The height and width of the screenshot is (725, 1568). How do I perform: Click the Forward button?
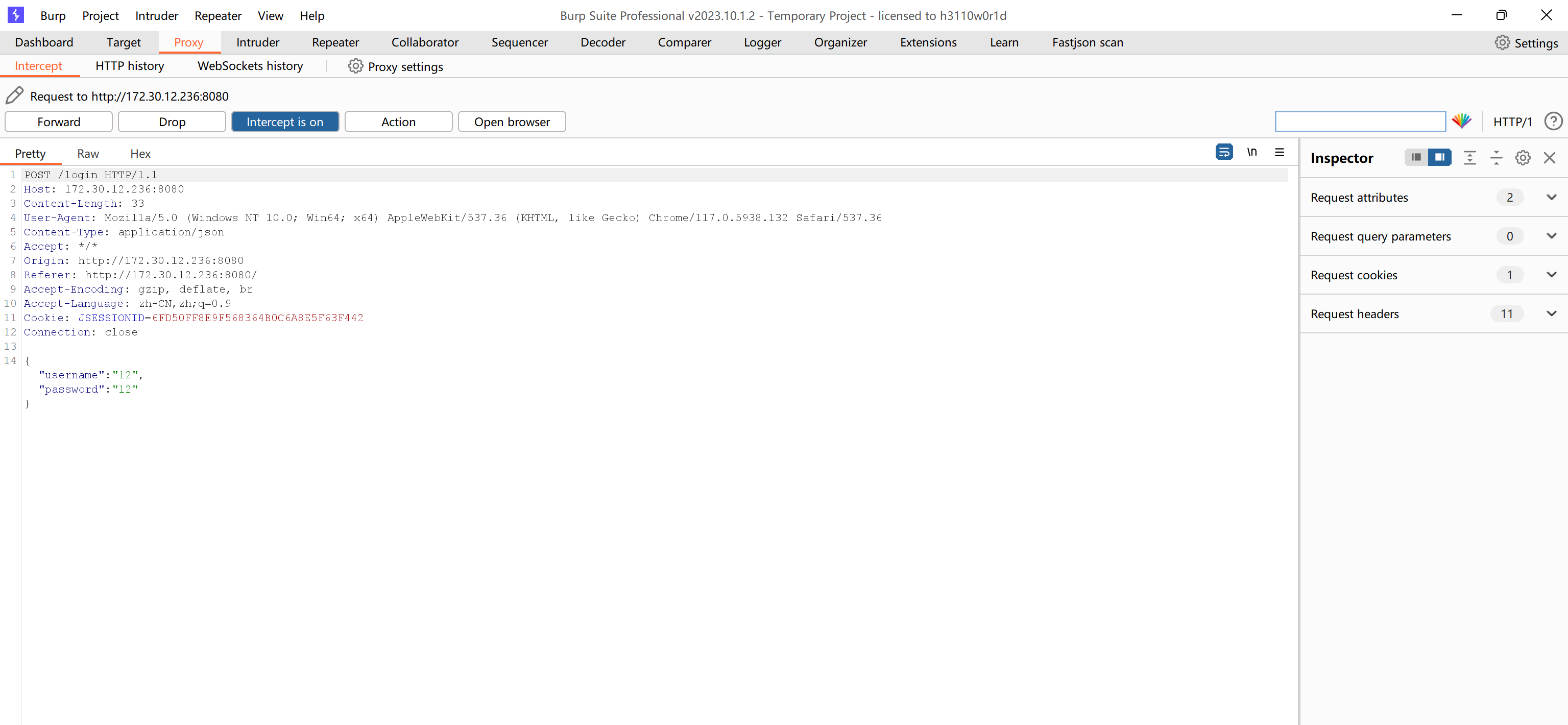point(58,122)
